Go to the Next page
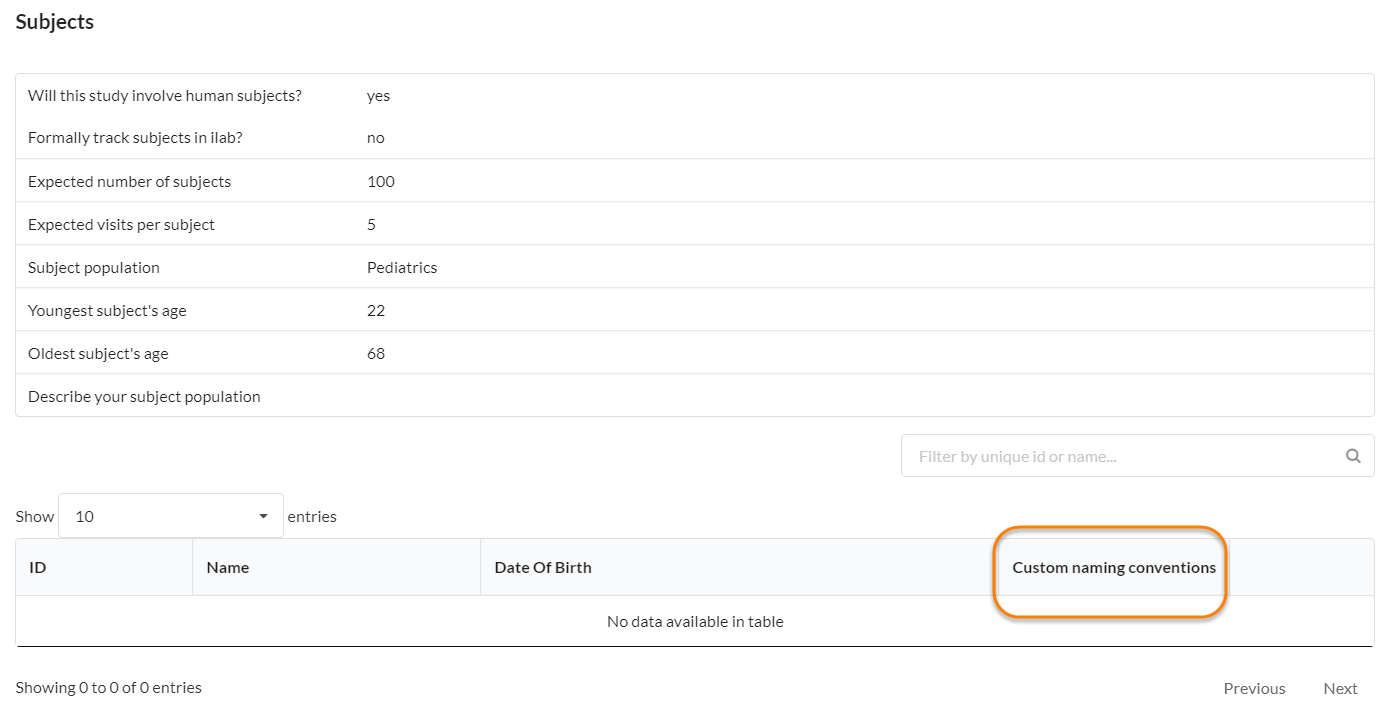 1340,688
